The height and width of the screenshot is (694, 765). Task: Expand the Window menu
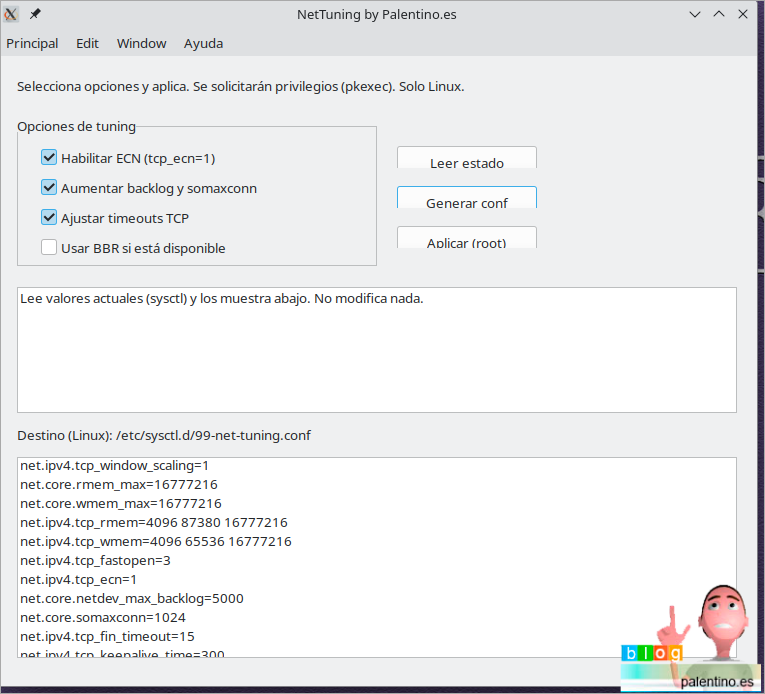click(x=141, y=44)
